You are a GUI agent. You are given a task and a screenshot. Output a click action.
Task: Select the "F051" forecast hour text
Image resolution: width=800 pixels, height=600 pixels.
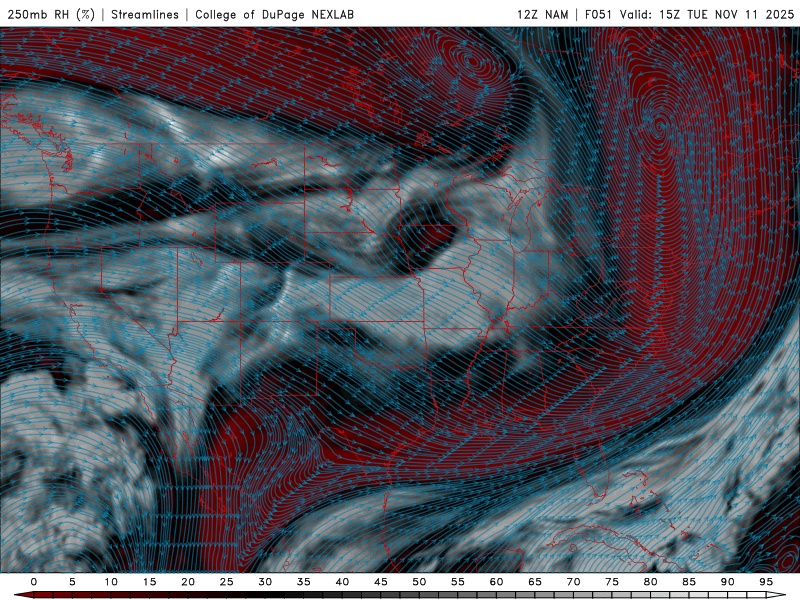[598, 14]
